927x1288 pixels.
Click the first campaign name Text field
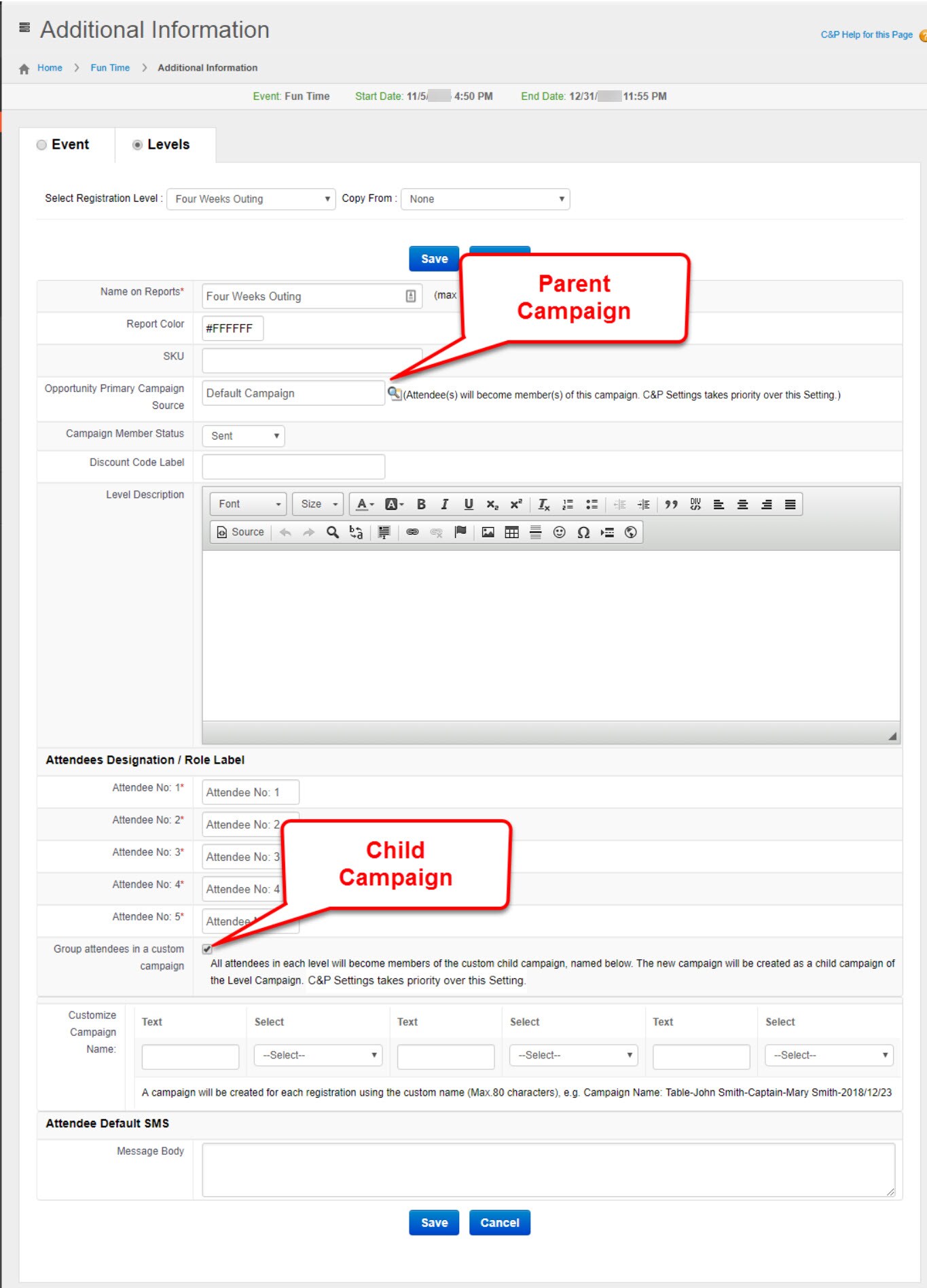[x=190, y=1056]
